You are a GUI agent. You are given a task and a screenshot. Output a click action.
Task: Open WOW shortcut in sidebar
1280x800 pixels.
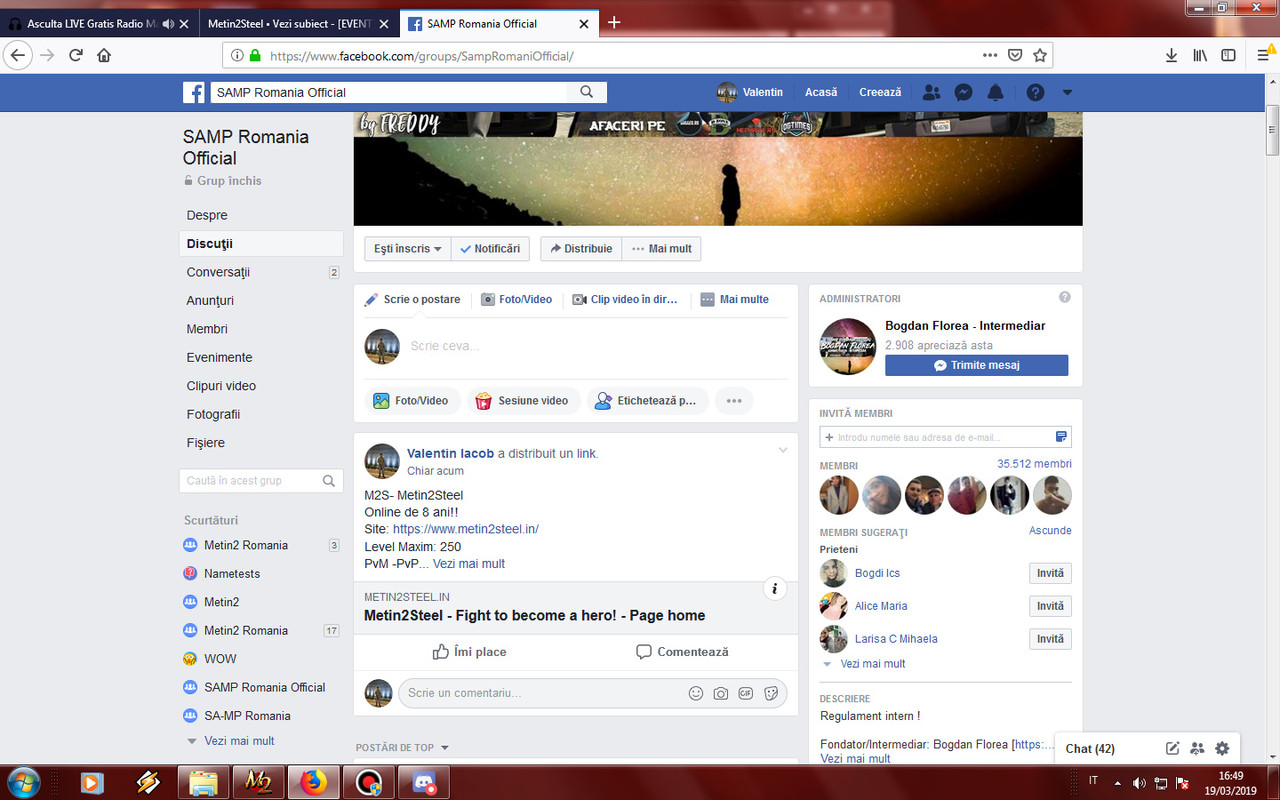click(220, 659)
